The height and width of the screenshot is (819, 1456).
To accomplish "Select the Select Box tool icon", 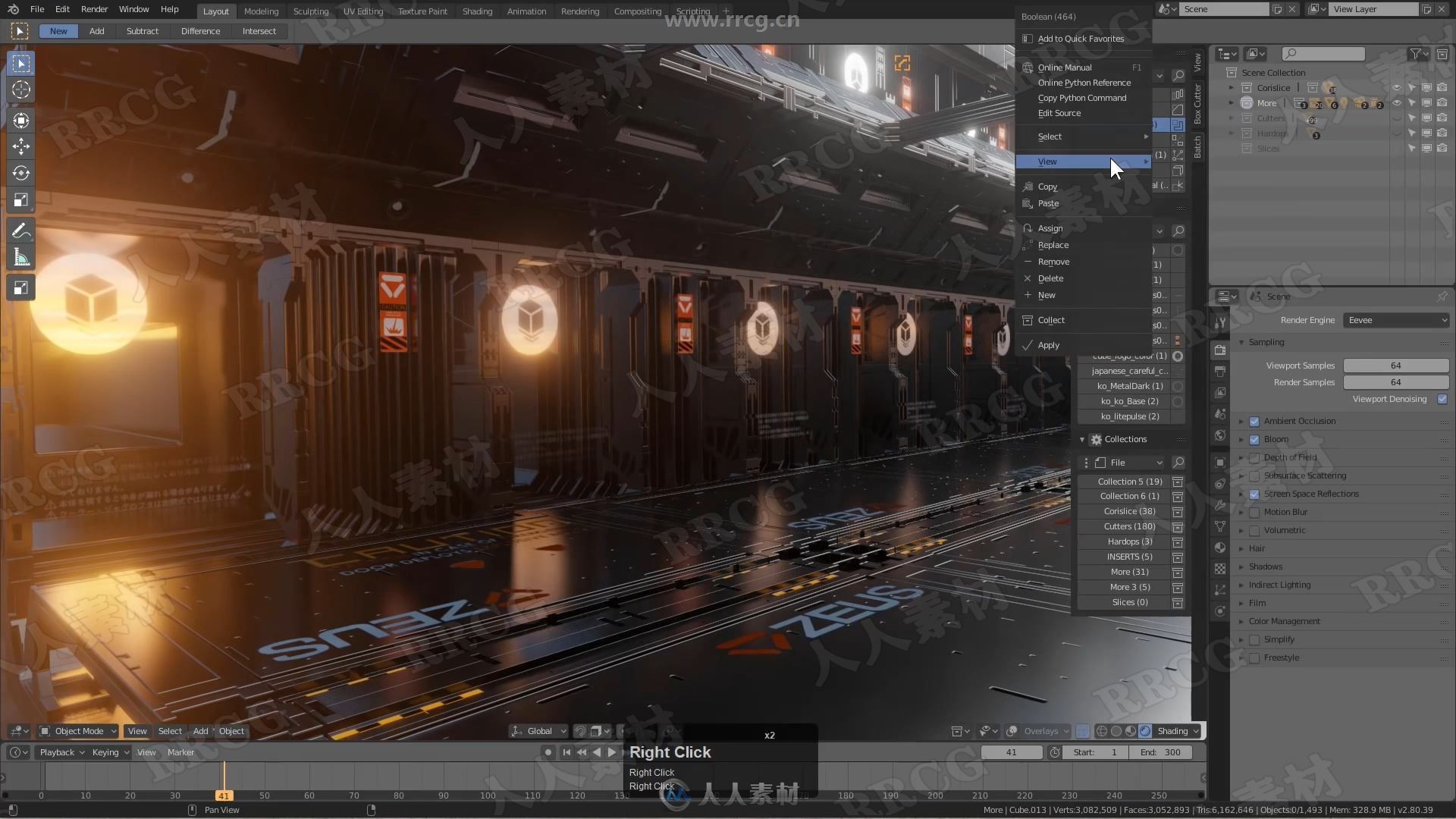I will [22, 63].
